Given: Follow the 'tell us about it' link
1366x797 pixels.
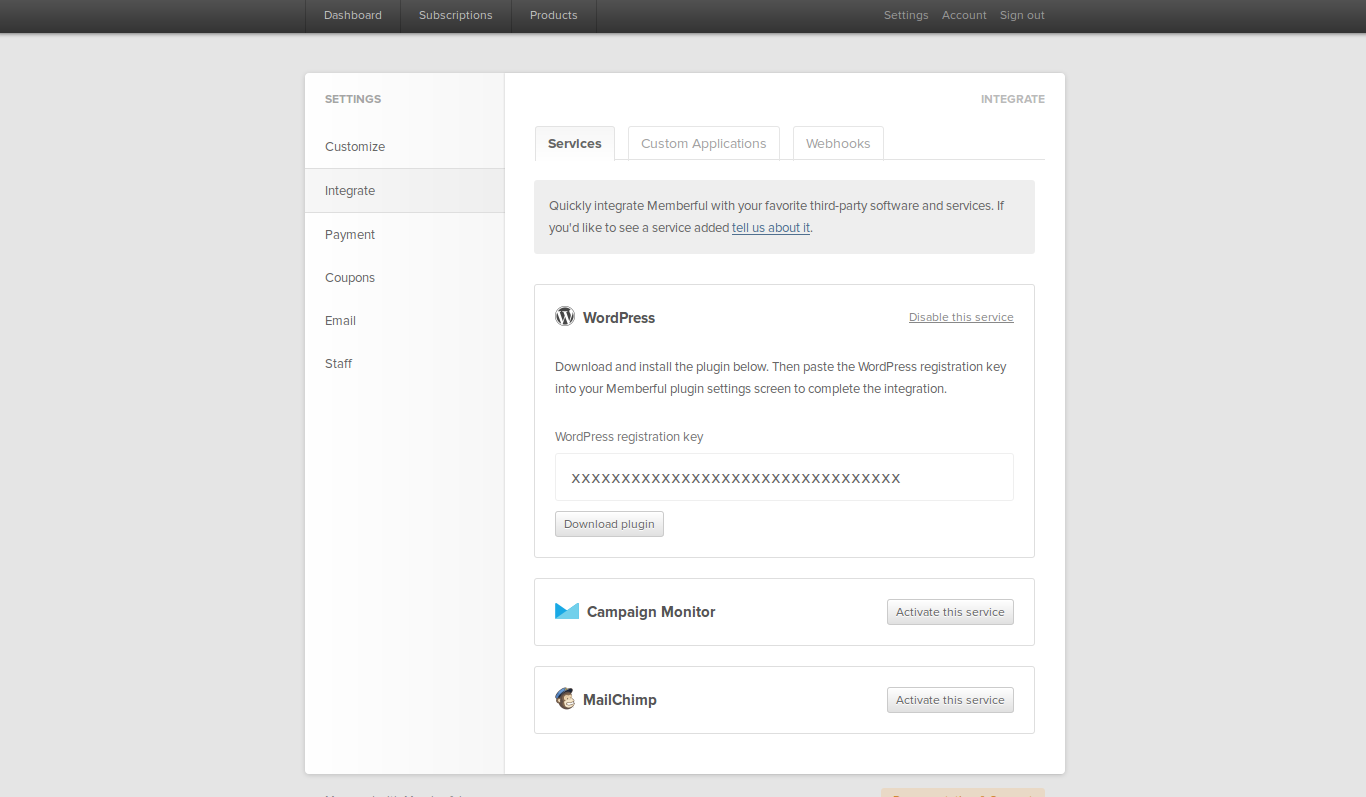Looking at the screenshot, I should coord(771,228).
